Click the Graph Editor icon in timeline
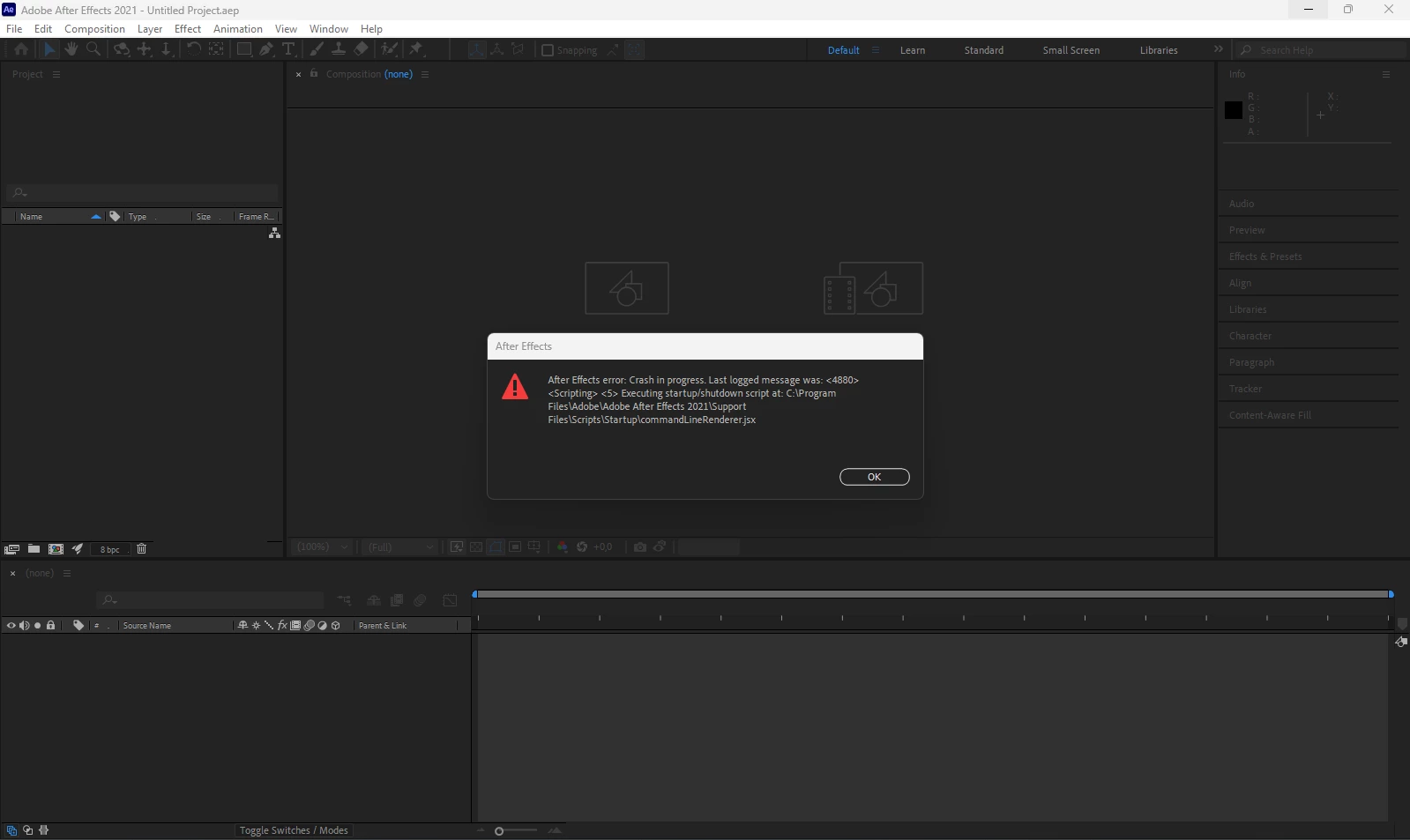The width and height of the screenshot is (1410, 840). 450,600
